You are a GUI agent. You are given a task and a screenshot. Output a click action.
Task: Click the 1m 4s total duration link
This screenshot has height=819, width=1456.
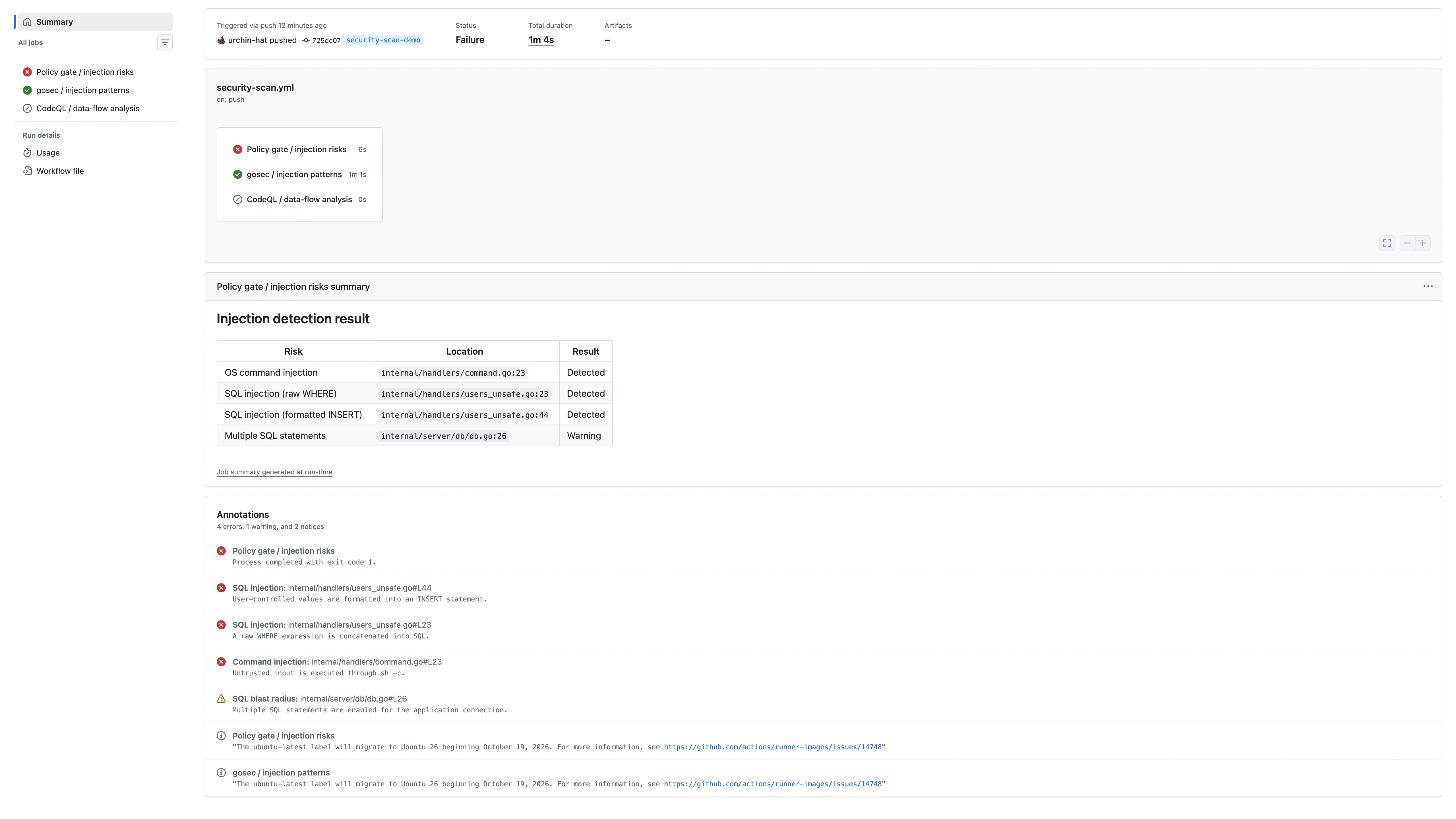[541, 40]
